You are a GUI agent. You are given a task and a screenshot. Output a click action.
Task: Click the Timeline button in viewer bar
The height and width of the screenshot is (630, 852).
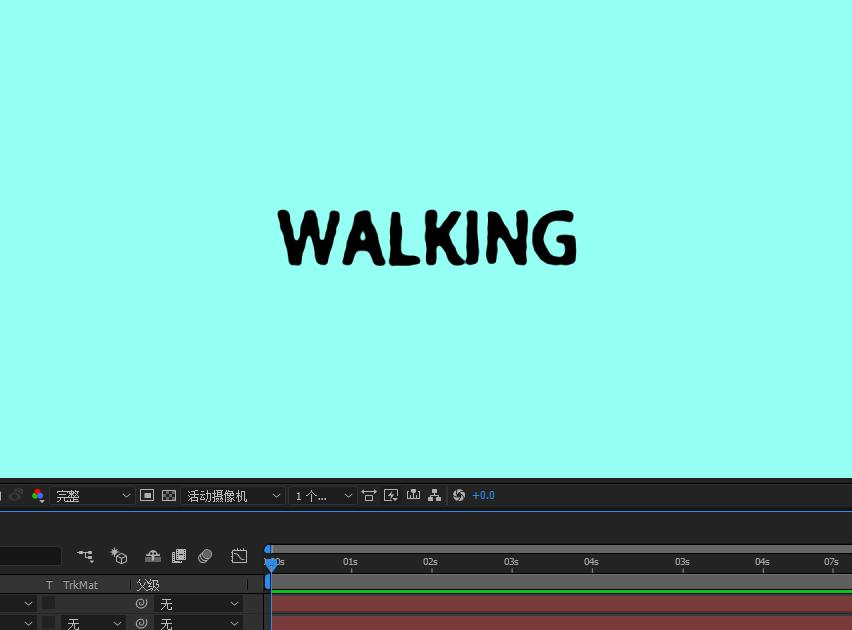pos(414,495)
